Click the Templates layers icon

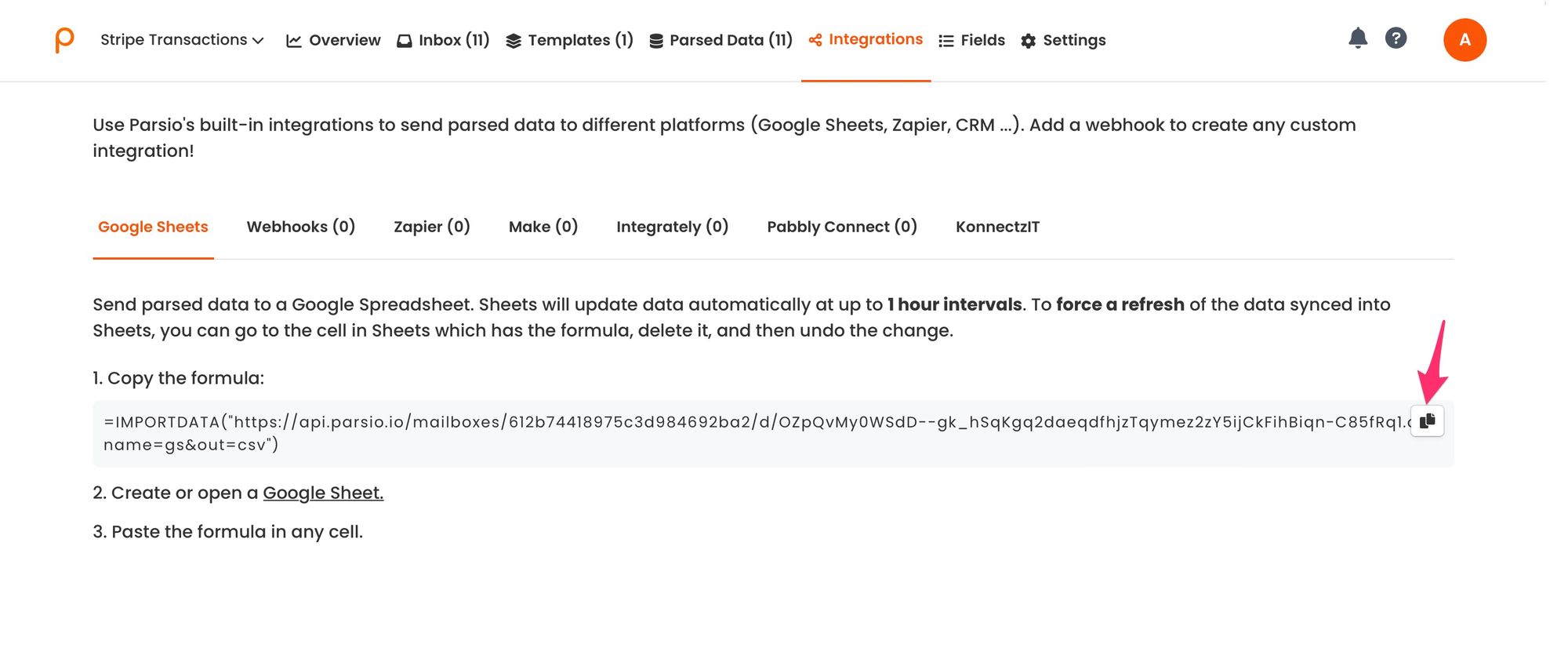pos(514,41)
